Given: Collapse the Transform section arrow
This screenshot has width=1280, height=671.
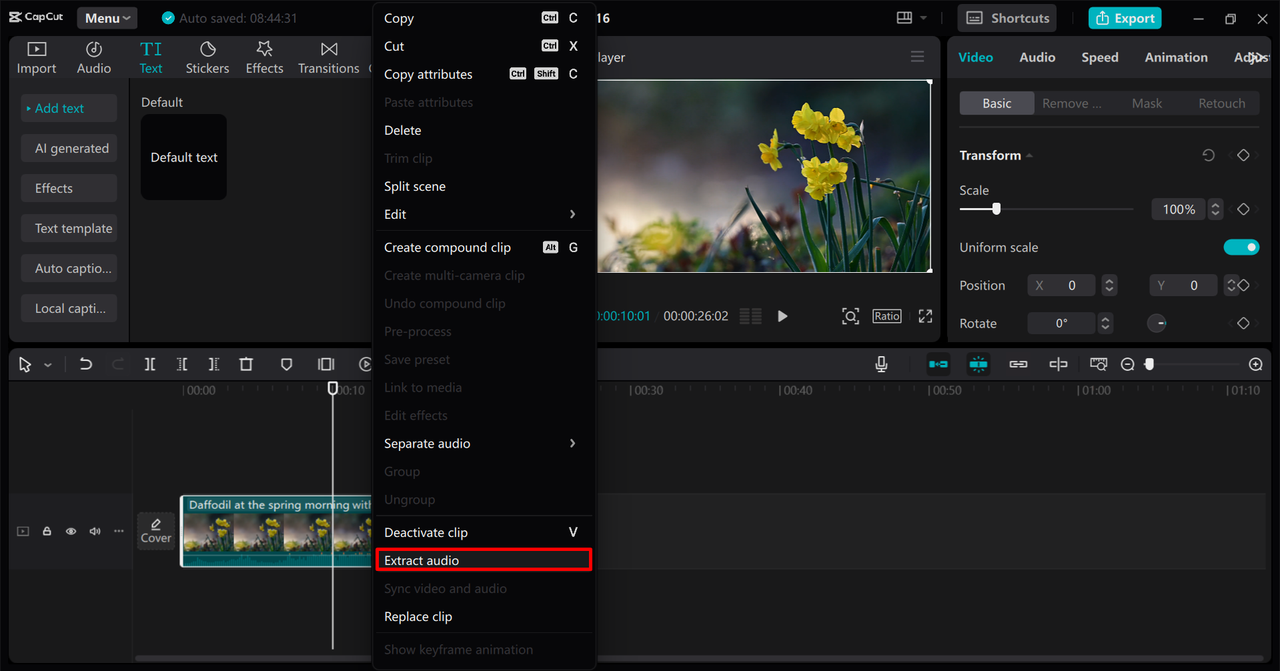Looking at the screenshot, I should (x=1029, y=155).
